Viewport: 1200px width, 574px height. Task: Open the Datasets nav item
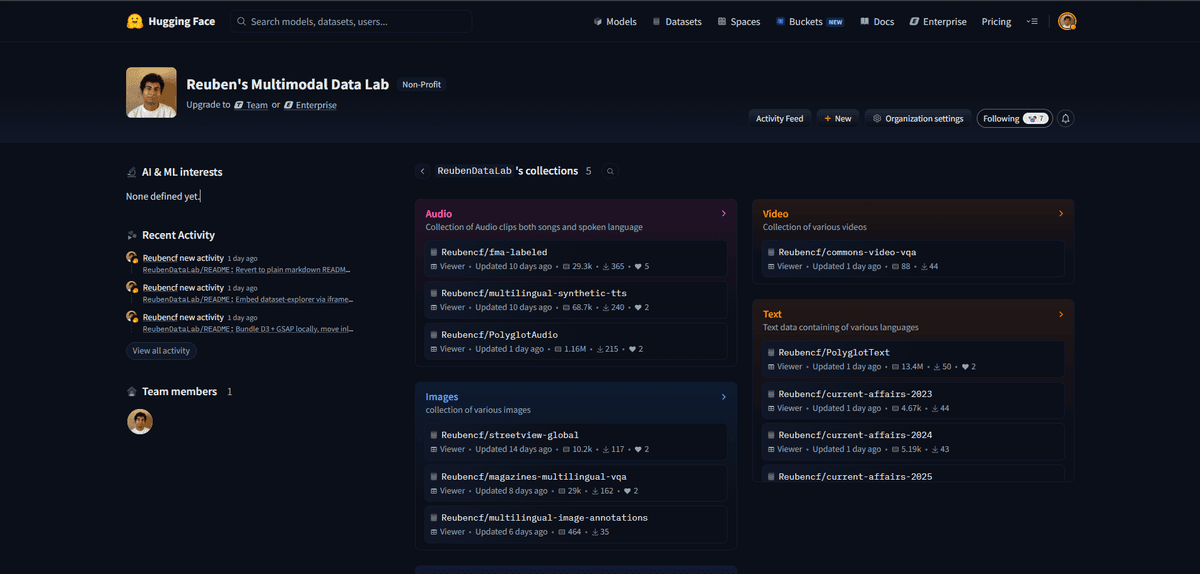click(677, 21)
